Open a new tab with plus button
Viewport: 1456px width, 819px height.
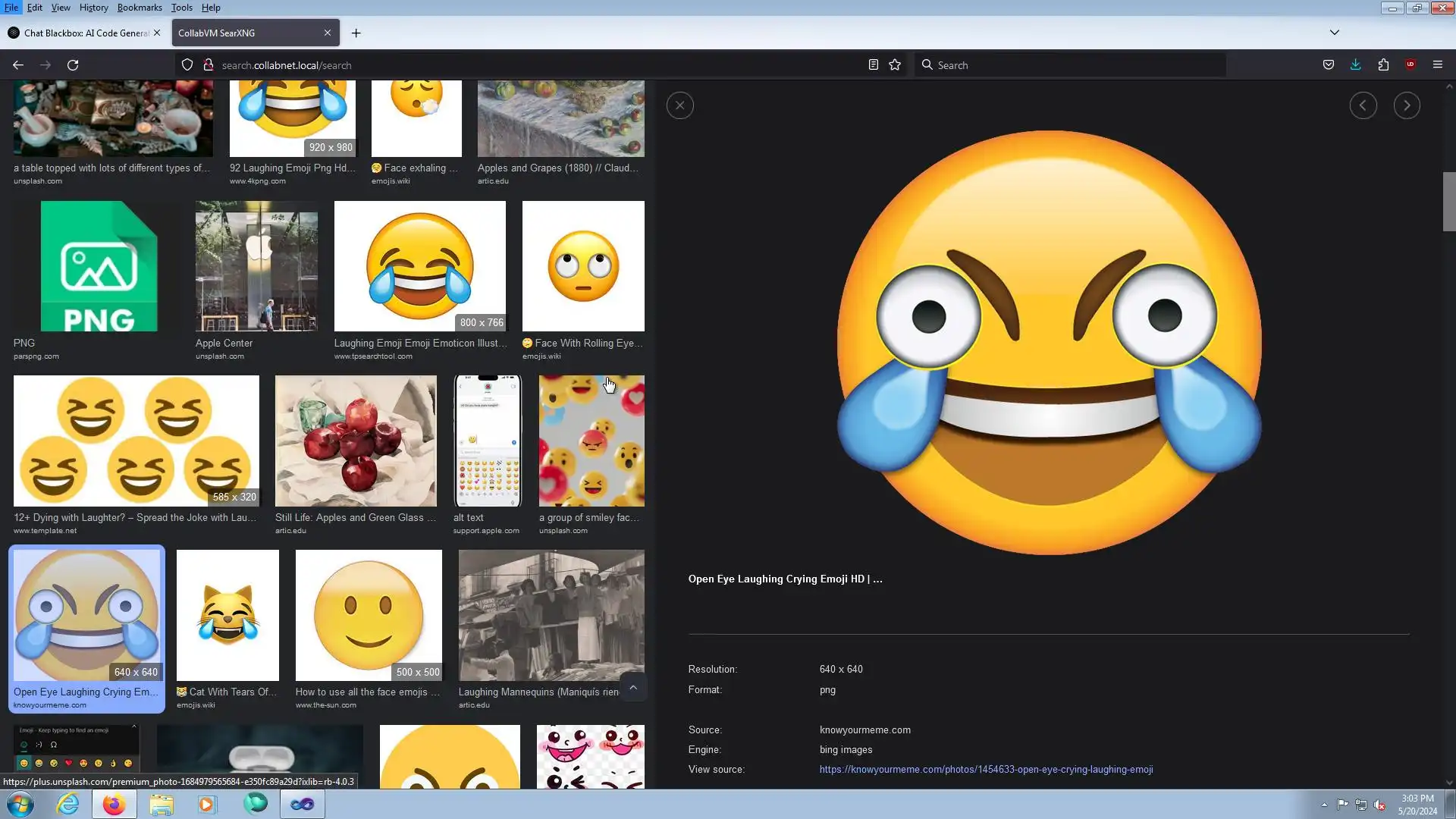point(356,33)
